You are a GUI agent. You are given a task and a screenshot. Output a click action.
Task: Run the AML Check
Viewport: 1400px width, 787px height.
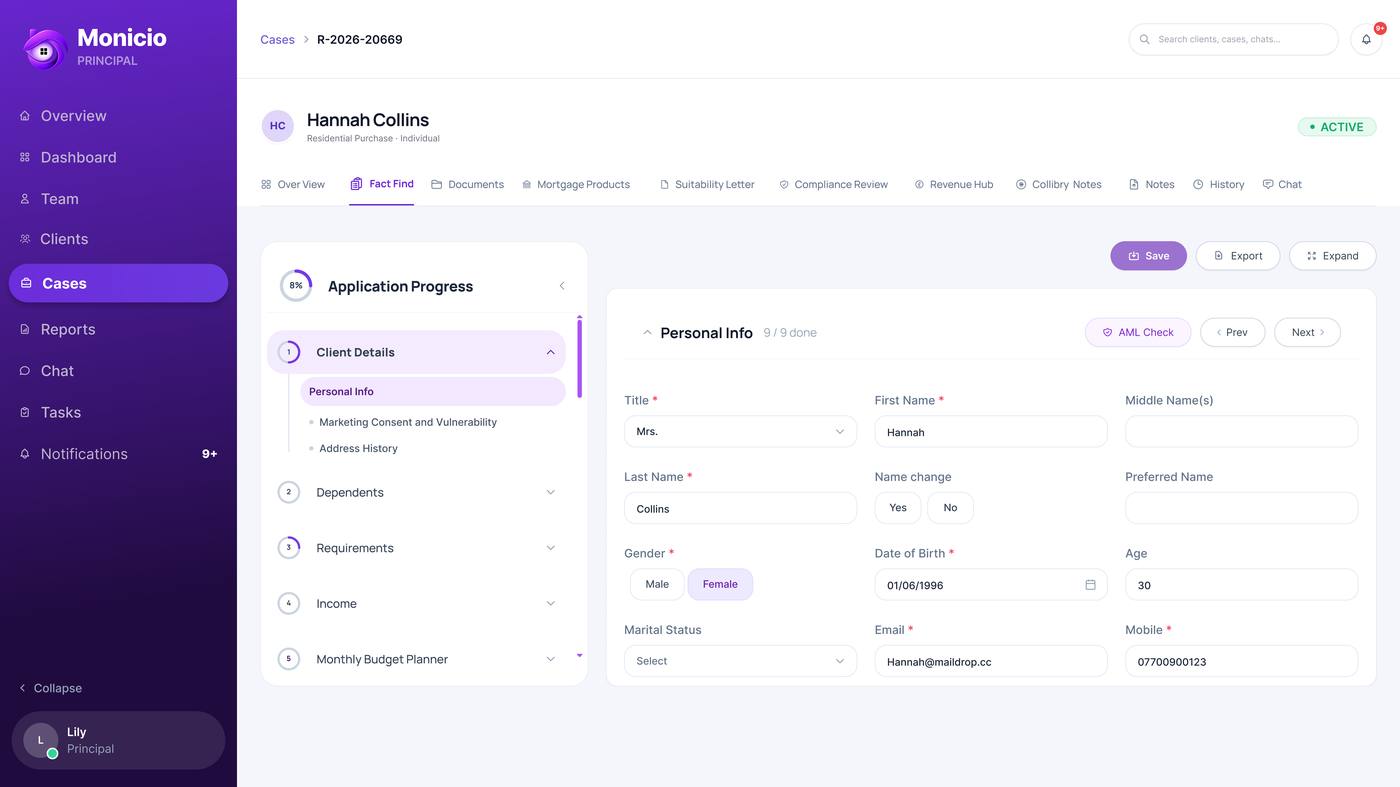click(x=1138, y=332)
